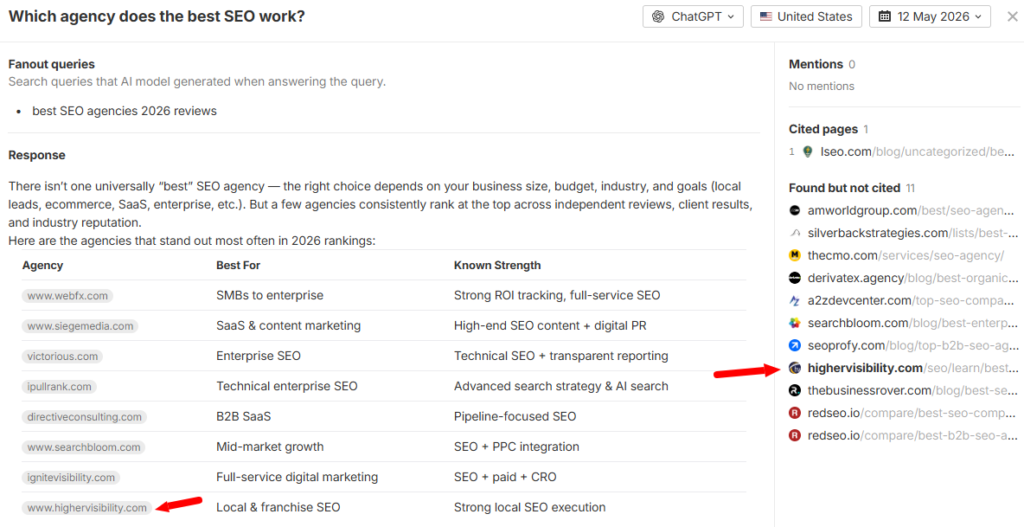Click the ChatGPT logo icon

click(658, 16)
